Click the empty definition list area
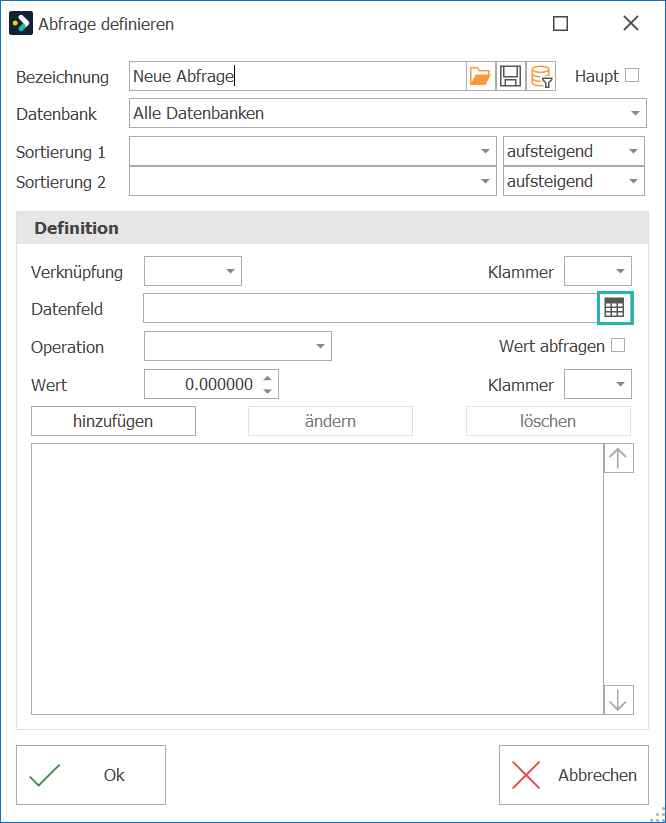The width and height of the screenshot is (666, 823). click(x=318, y=579)
